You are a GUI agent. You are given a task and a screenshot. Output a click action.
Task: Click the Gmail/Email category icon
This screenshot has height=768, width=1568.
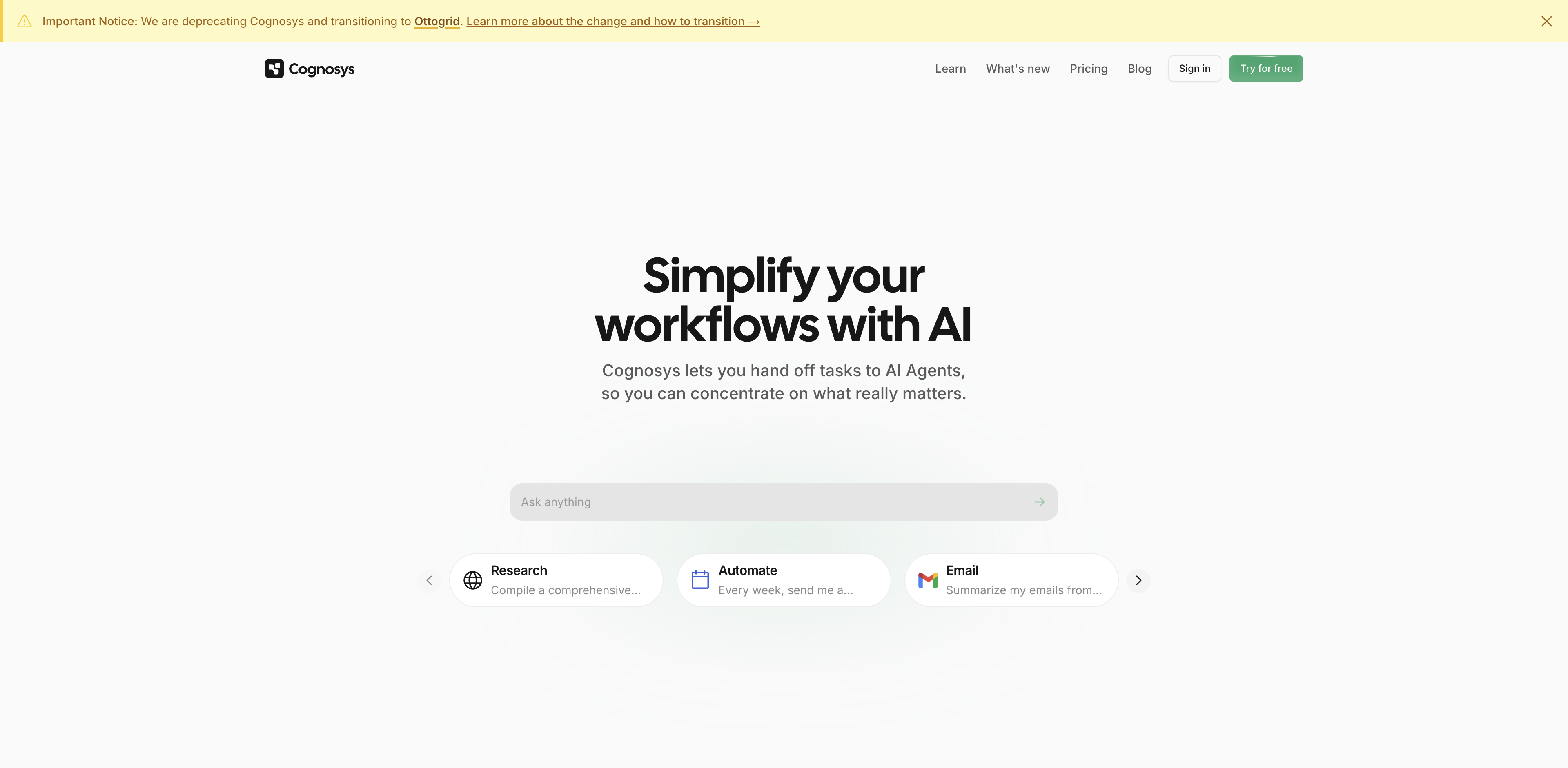(x=928, y=580)
